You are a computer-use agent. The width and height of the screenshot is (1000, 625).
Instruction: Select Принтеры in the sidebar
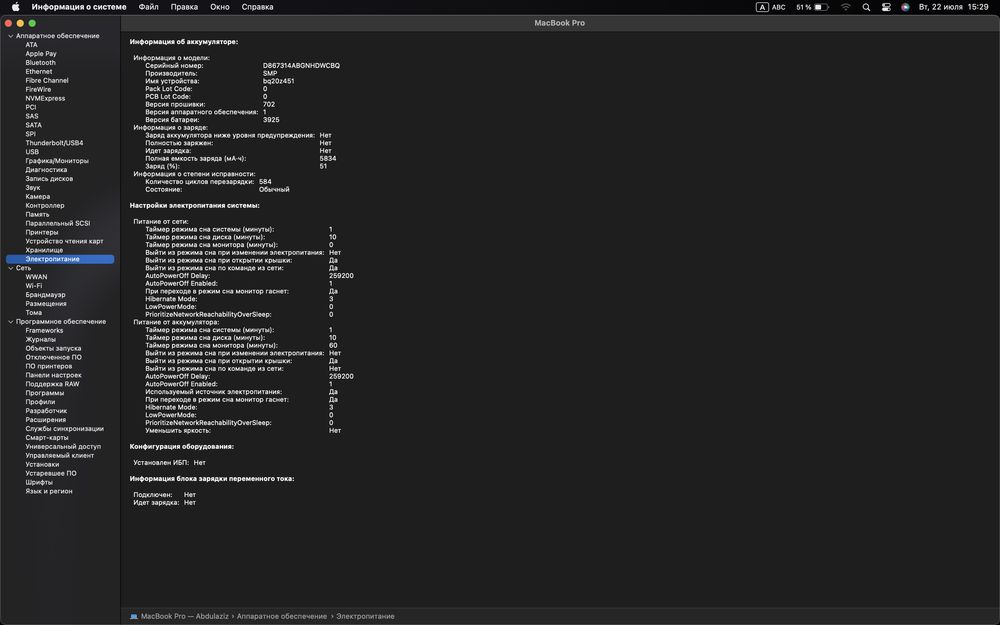point(41,232)
